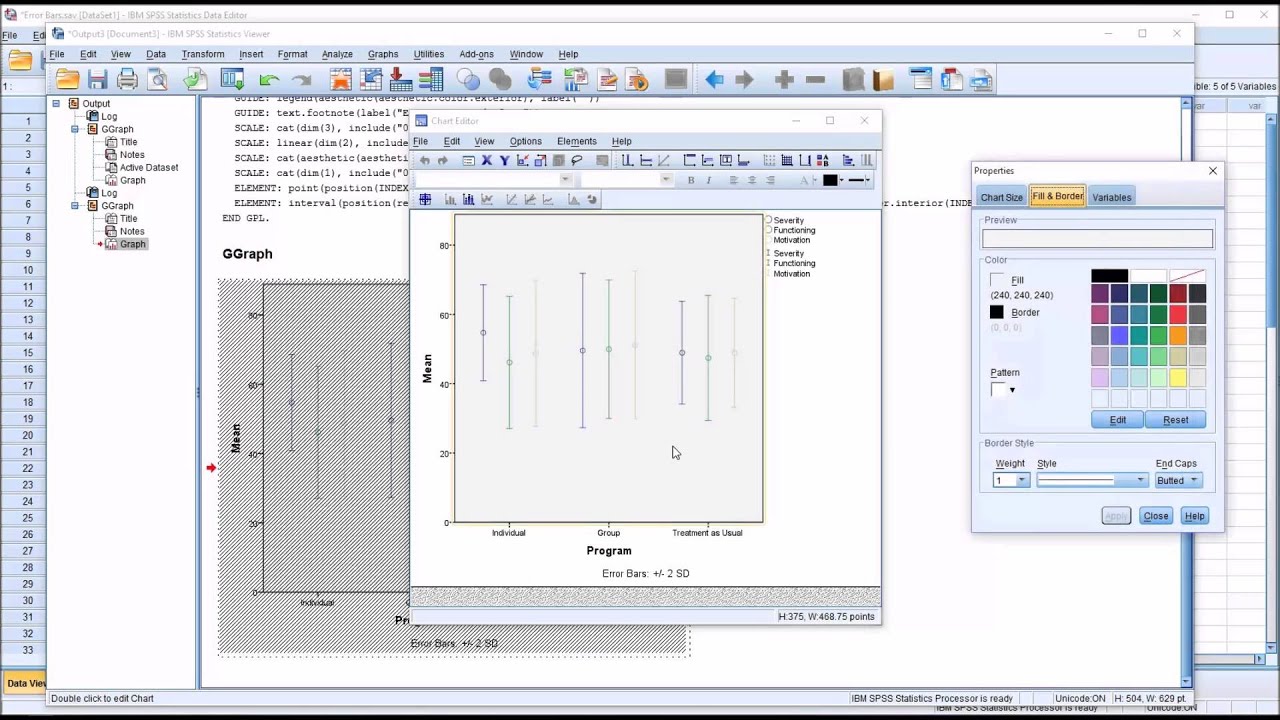The width and height of the screenshot is (1280, 720).
Task: Select the Border color box in Properties
Action: pos(997,312)
